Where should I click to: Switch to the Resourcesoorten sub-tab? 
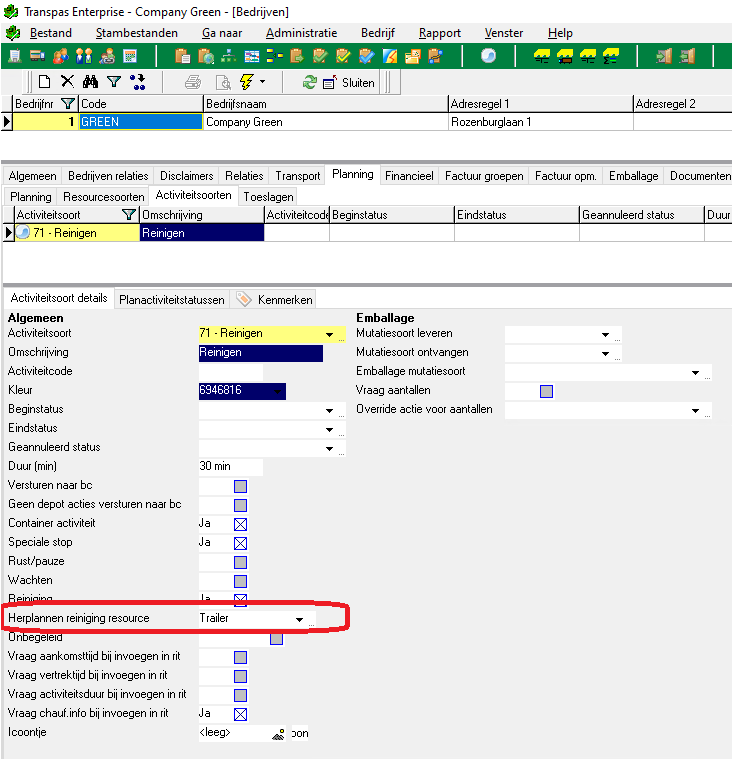point(104,197)
